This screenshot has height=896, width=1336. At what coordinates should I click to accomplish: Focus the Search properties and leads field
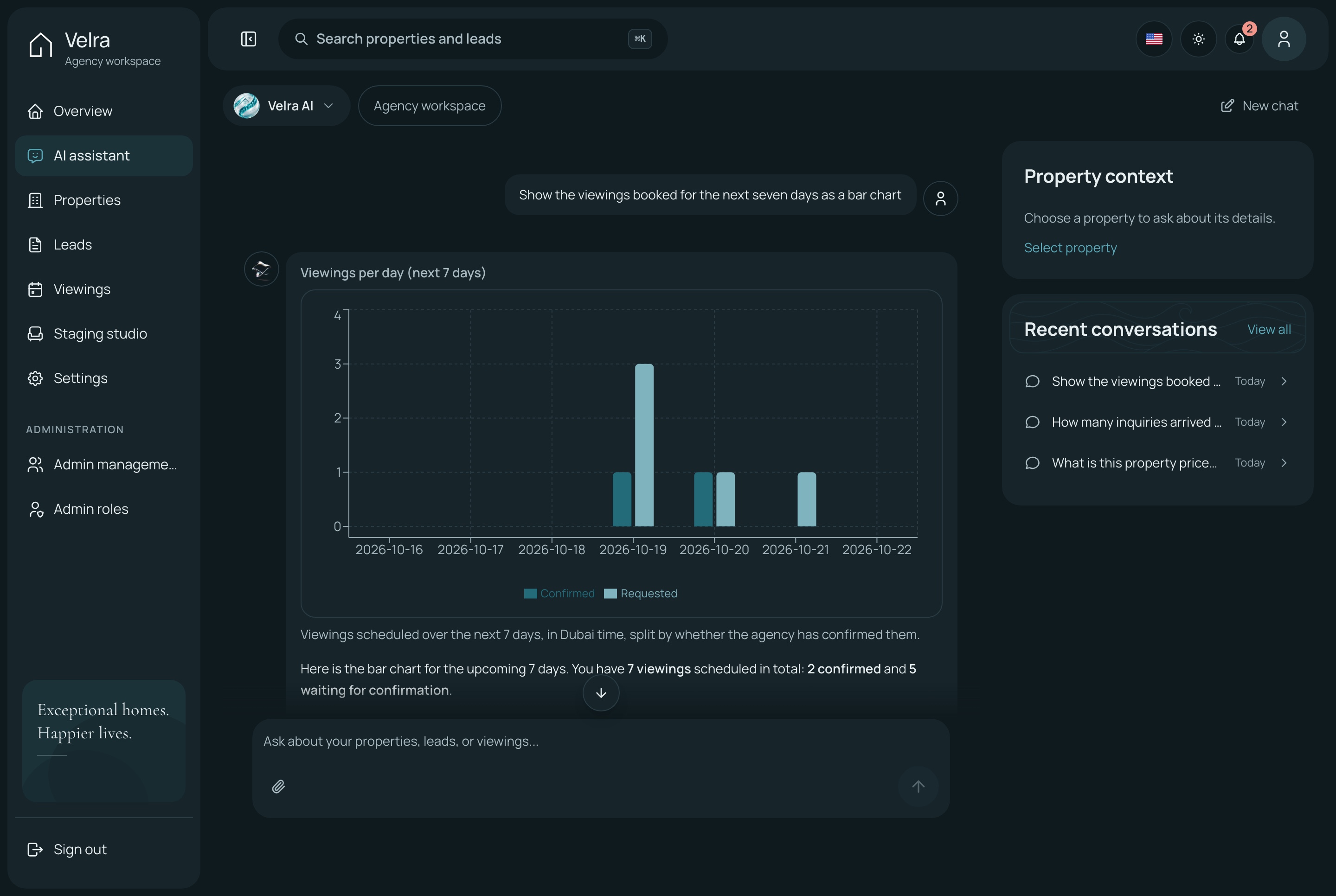473,39
